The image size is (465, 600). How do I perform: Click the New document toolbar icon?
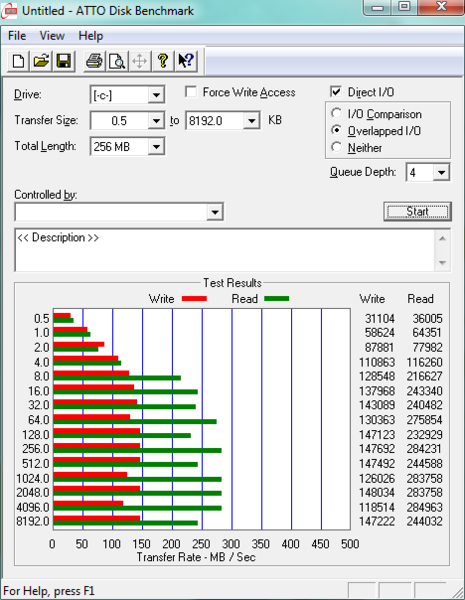coord(18,61)
